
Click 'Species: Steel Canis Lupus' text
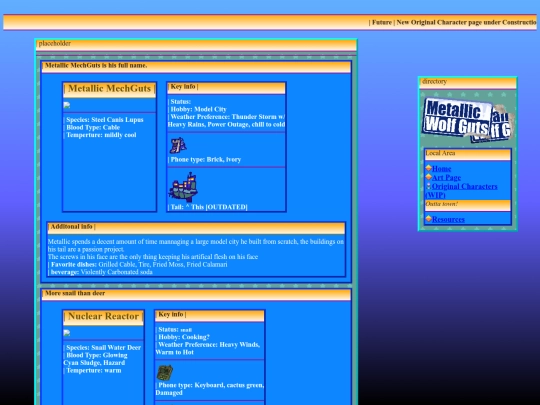pos(104,120)
